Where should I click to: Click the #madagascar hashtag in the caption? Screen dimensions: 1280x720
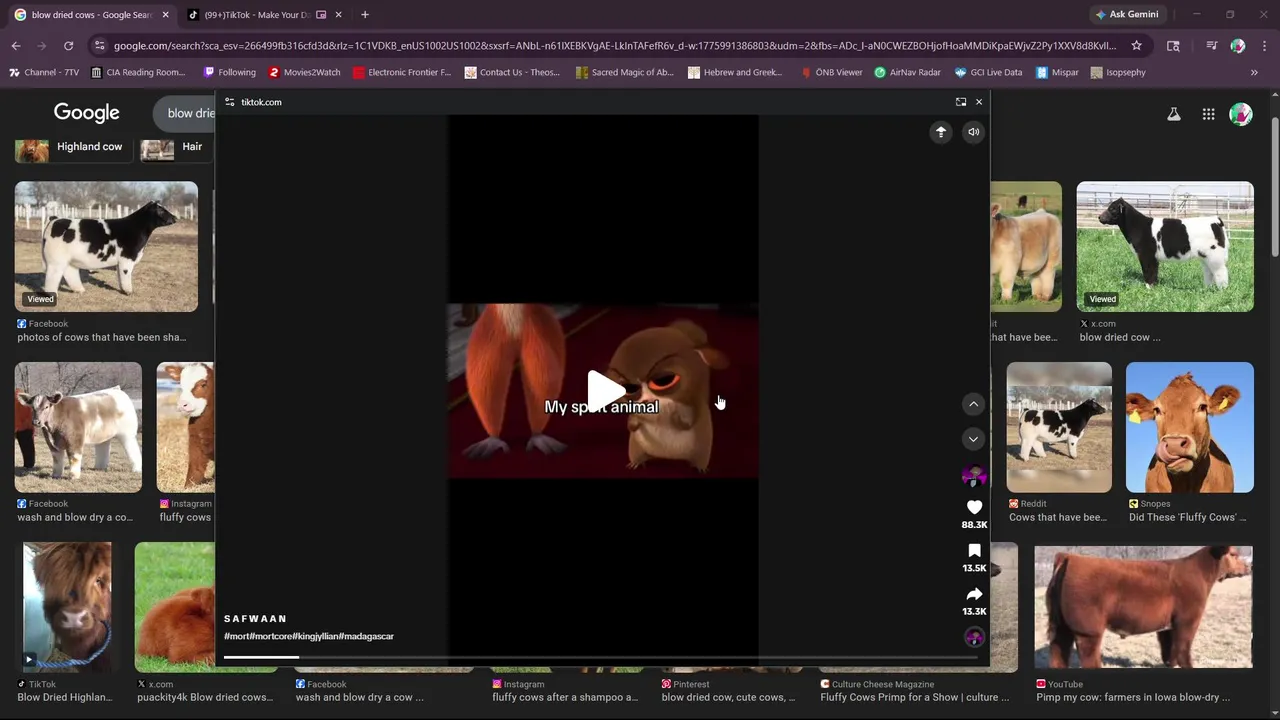(x=367, y=636)
